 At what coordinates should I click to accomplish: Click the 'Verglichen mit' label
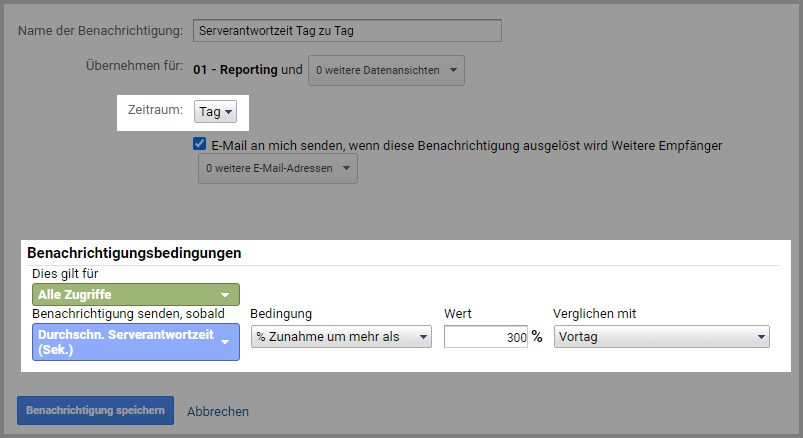click(x=595, y=314)
